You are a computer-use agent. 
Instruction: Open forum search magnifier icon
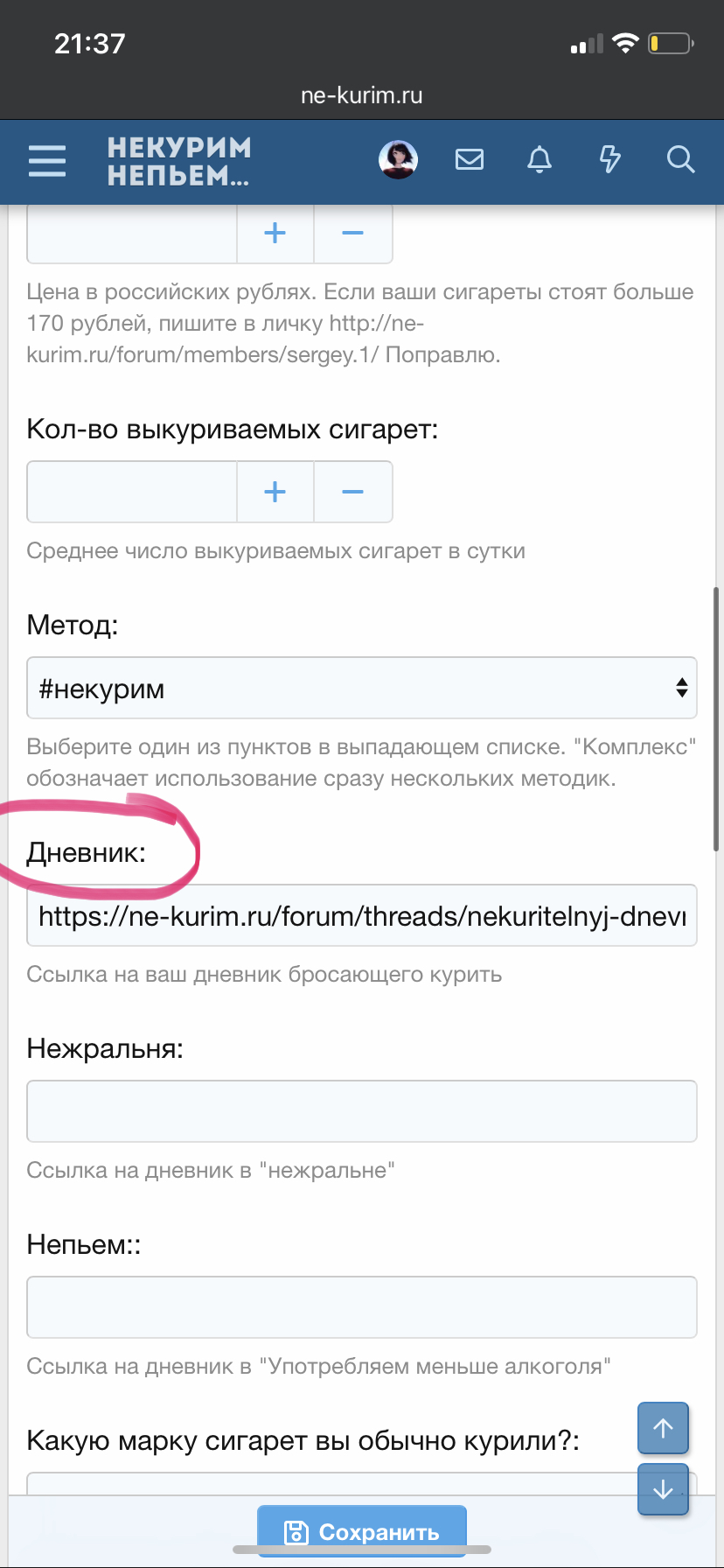click(x=680, y=159)
